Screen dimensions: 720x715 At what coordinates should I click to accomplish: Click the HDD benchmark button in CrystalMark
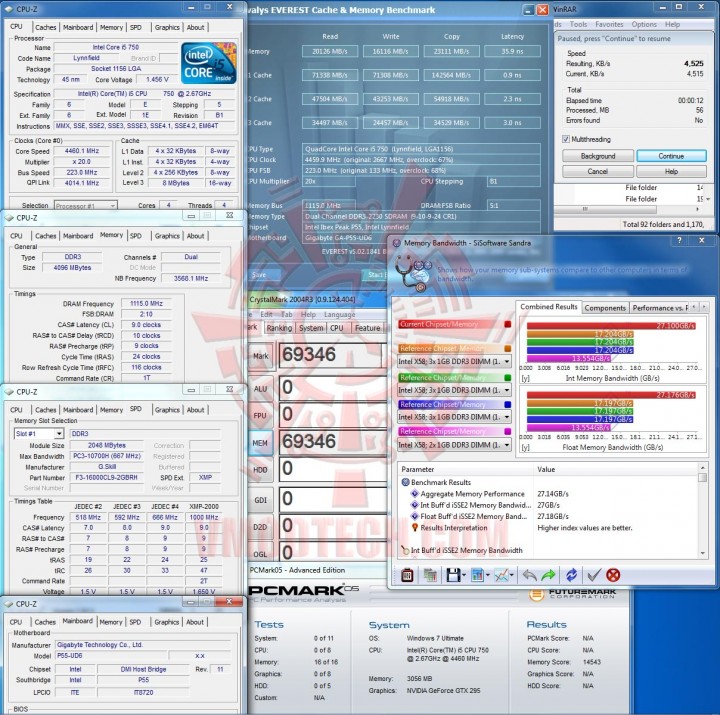(x=260, y=470)
